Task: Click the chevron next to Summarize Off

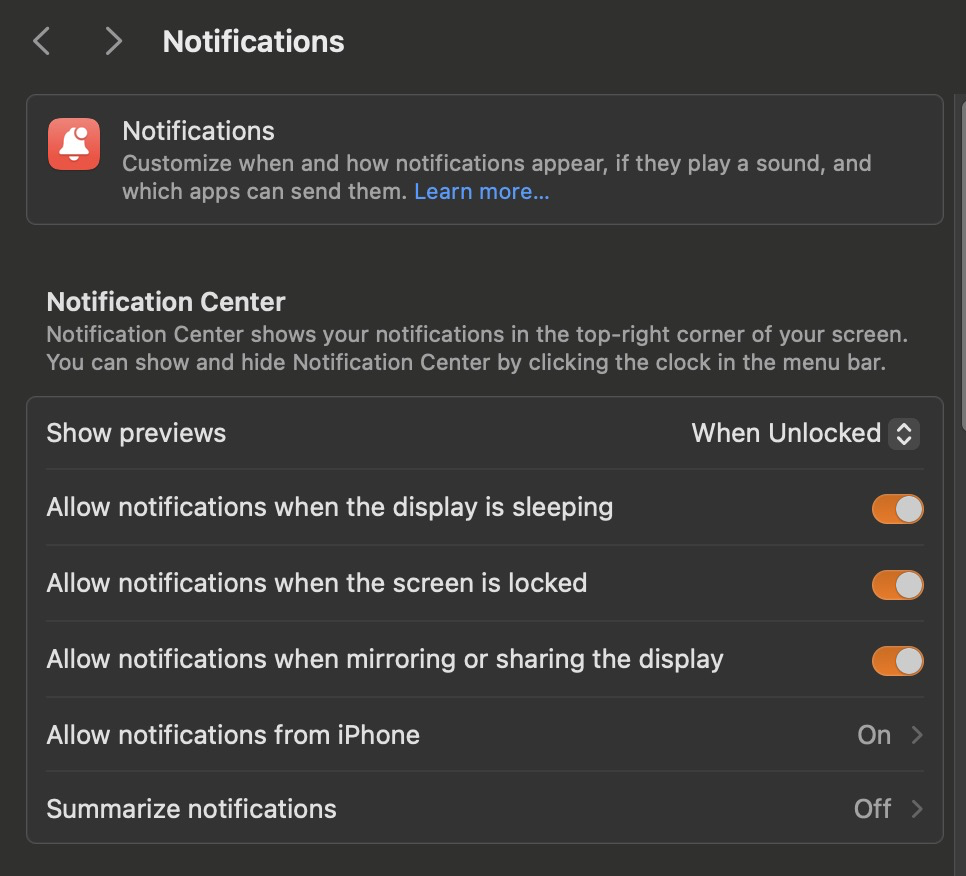Action: [x=917, y=809]
